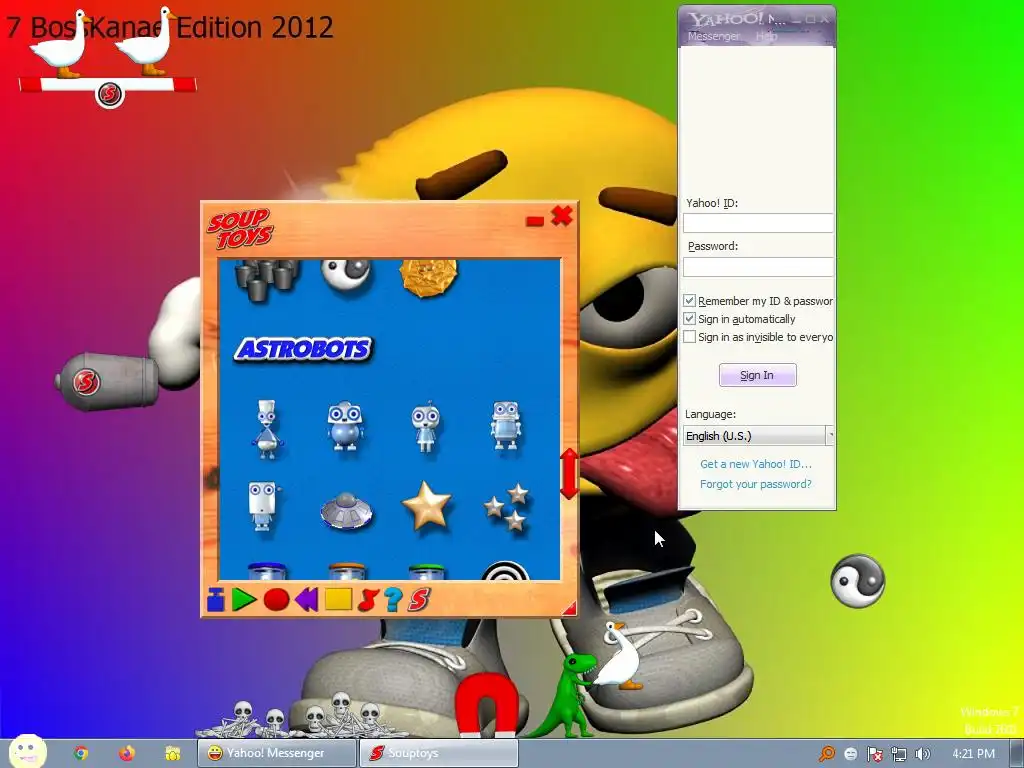Click Forgot your password link
Viewport: 1024px width, 768px height.
(x=756, y=484)
